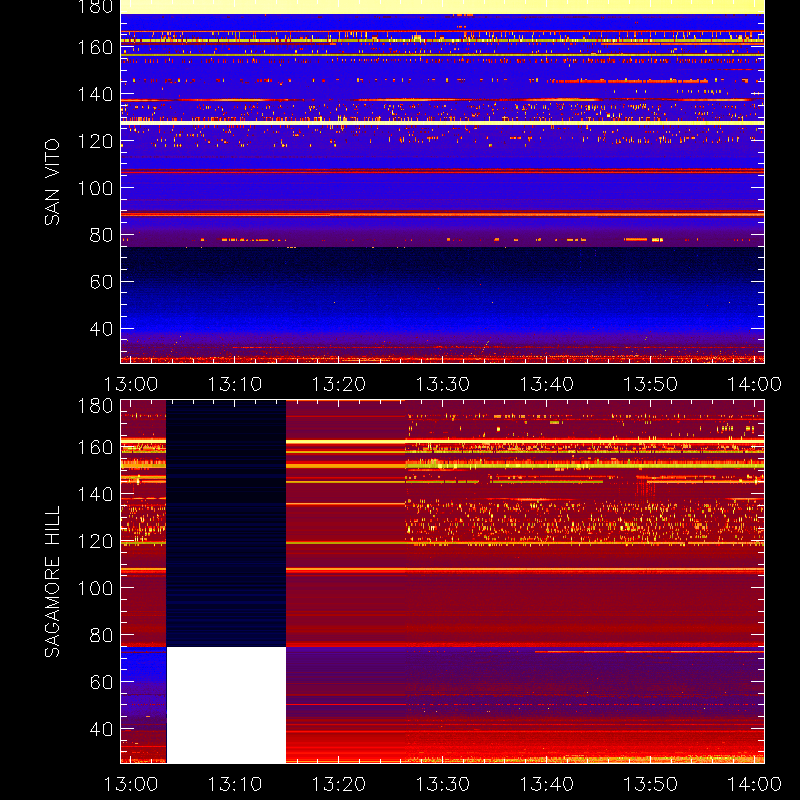This screenshot has height=800, width=800.
Task: Click the 80 tick label on Sagamore Hill plot
Action: coord(101,635)
